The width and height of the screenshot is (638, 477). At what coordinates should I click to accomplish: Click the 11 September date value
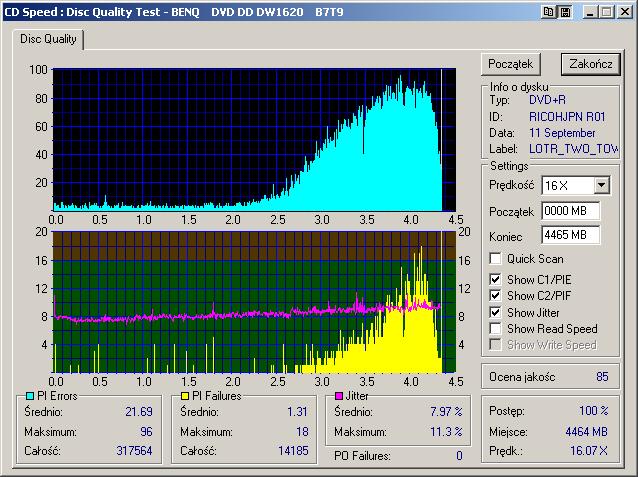click(x=562, y=133)
